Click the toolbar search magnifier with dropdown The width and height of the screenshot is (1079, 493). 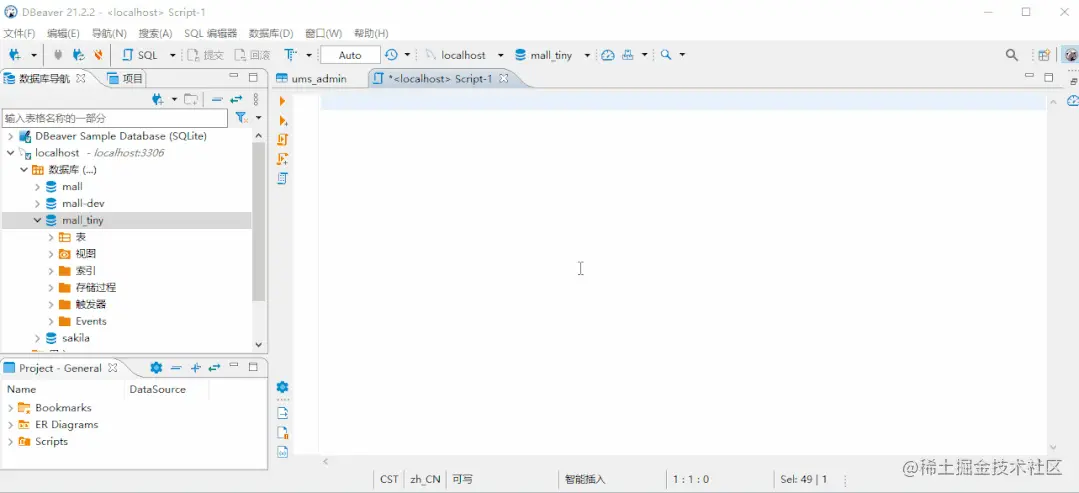click(665, 55)
